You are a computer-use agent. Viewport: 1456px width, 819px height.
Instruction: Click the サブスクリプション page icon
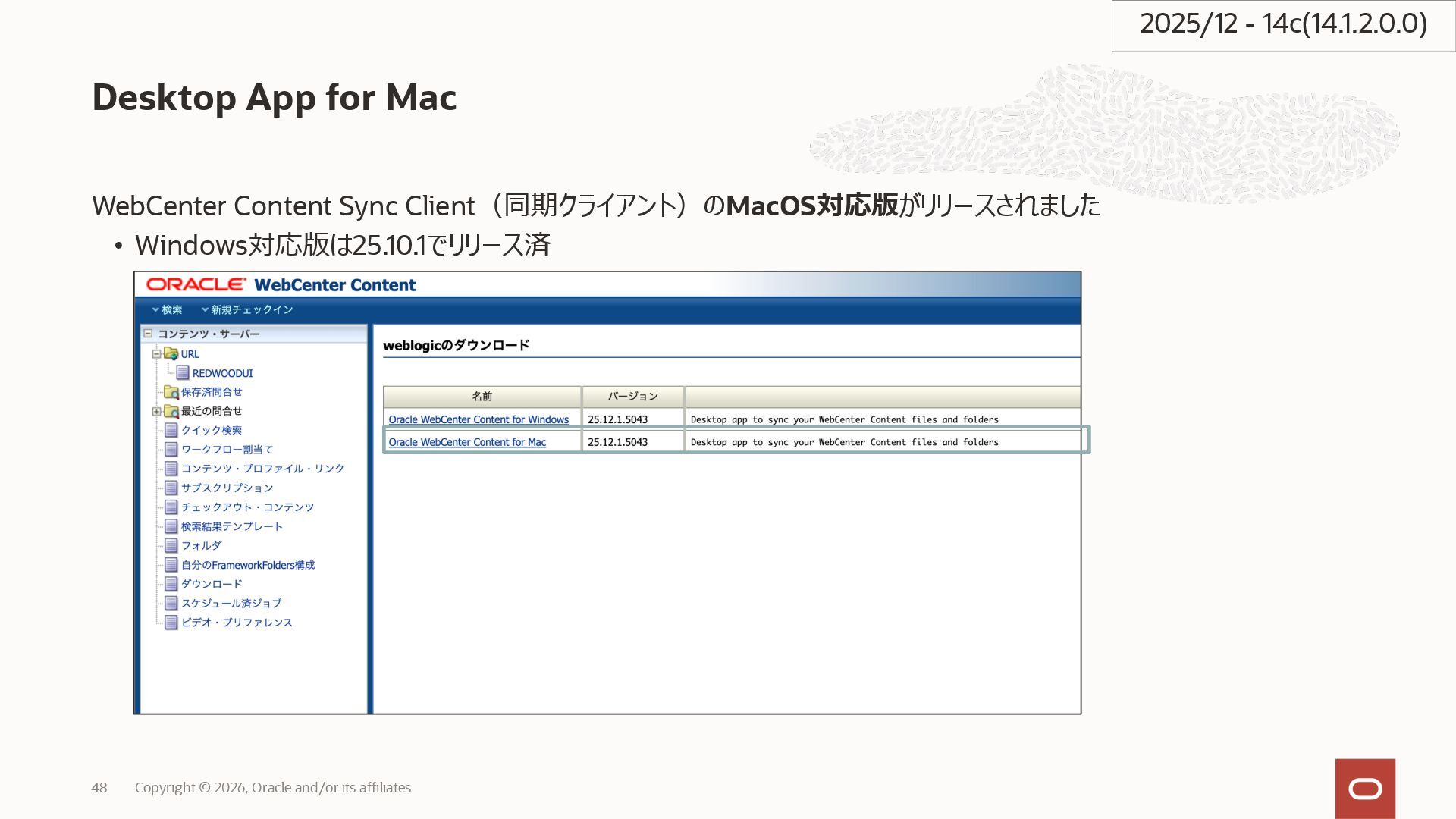pos(171,488)
